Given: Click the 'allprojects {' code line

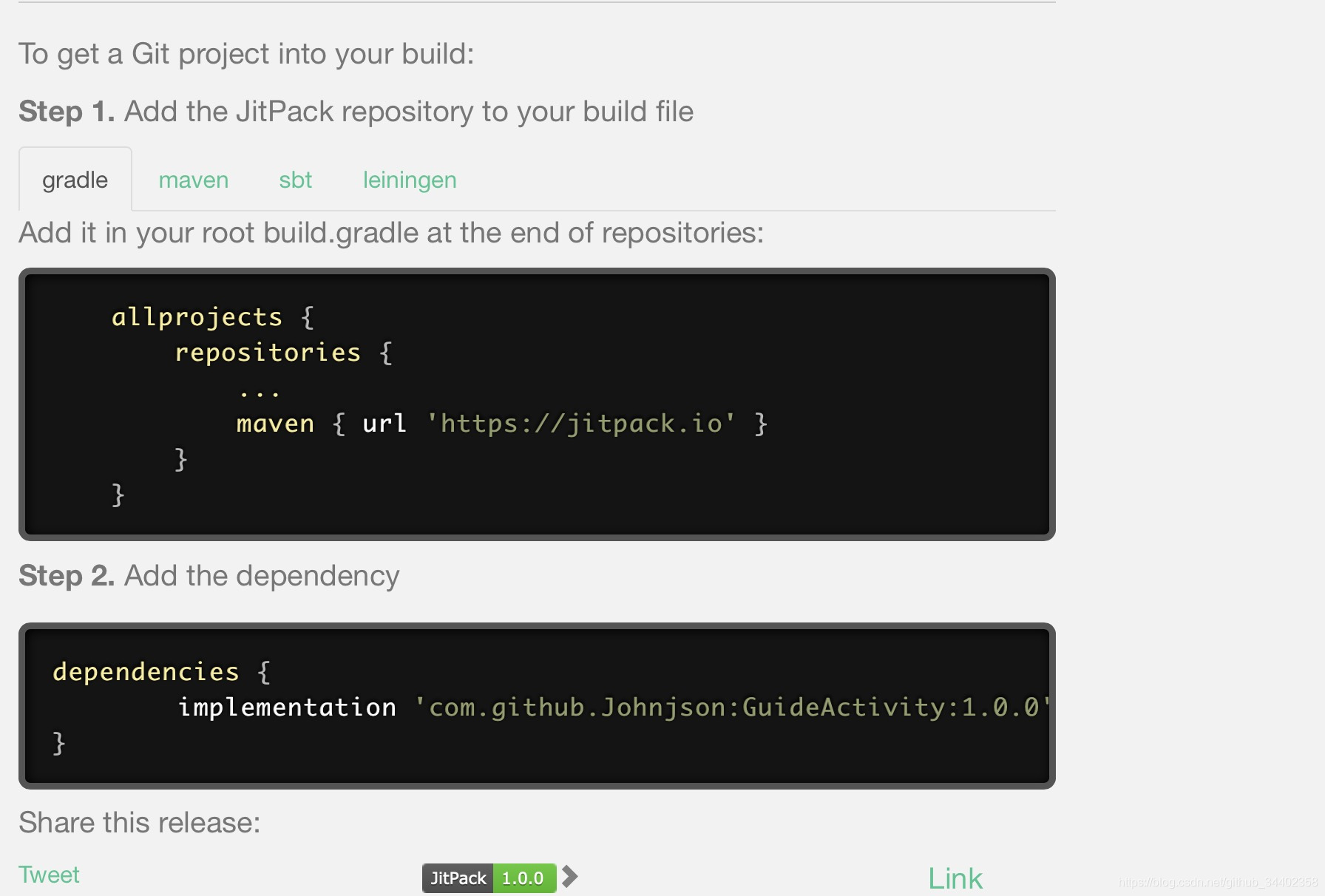Looking at the screenshot, I should pos(213,317).
